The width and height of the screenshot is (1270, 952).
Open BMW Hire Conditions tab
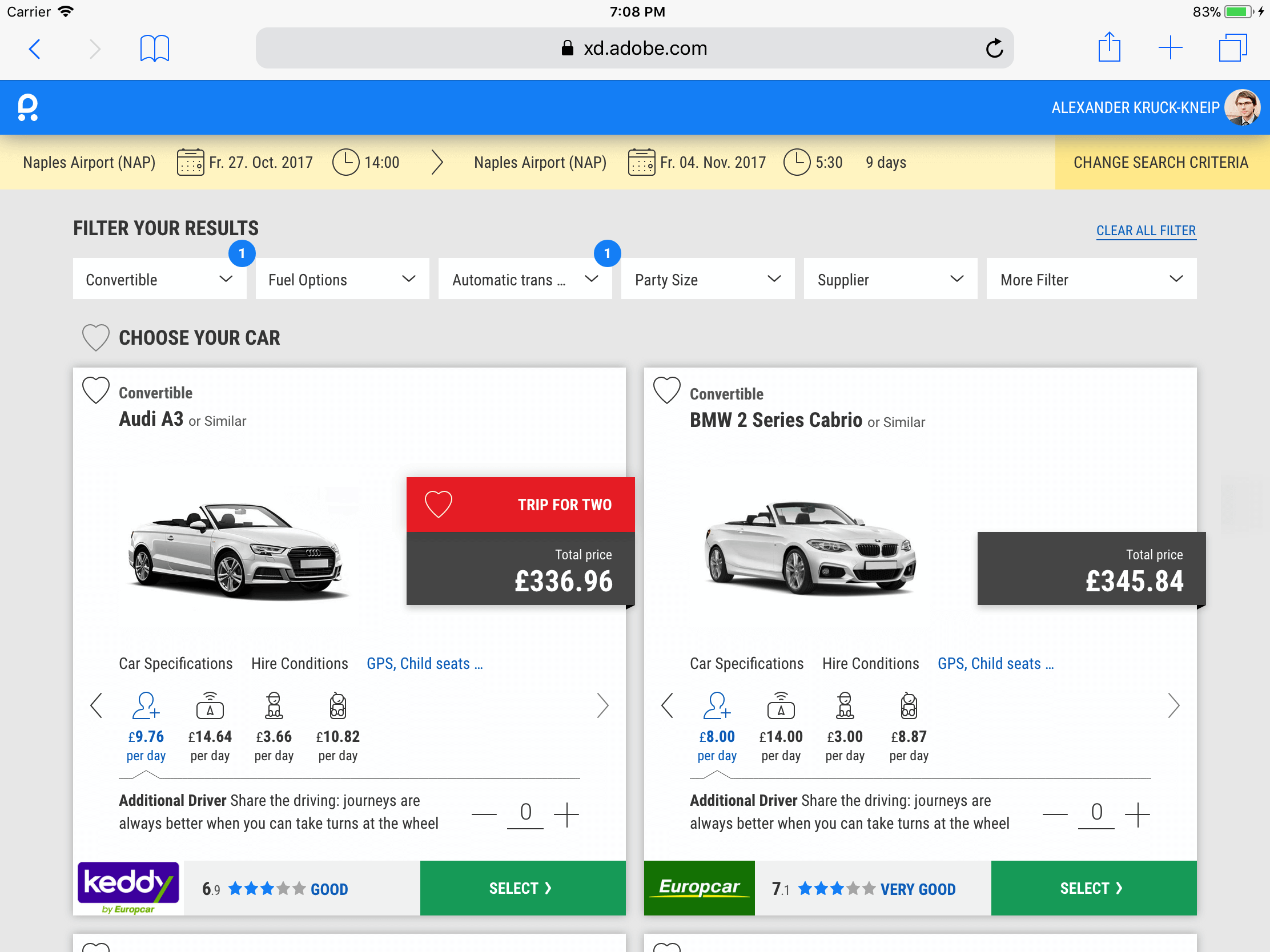point(870,664)
